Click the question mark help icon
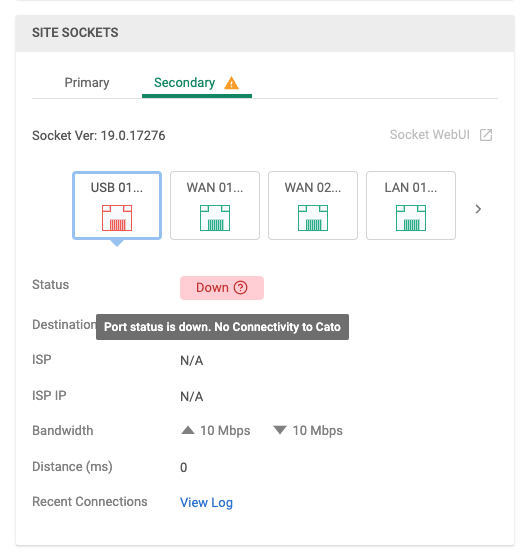 point(241,287)
